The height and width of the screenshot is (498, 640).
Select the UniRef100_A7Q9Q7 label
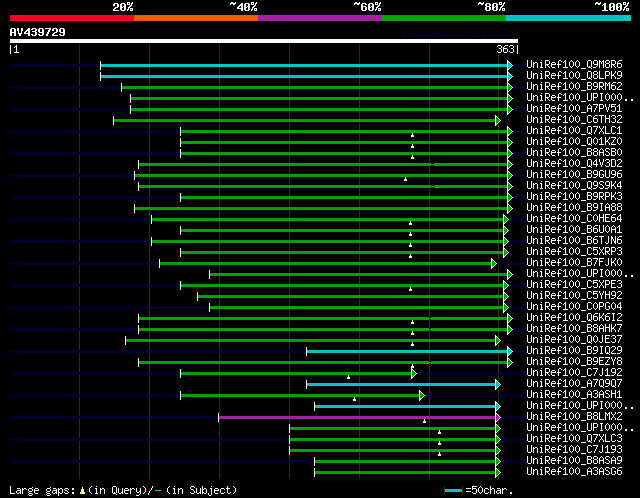click(x=574, y=383)
